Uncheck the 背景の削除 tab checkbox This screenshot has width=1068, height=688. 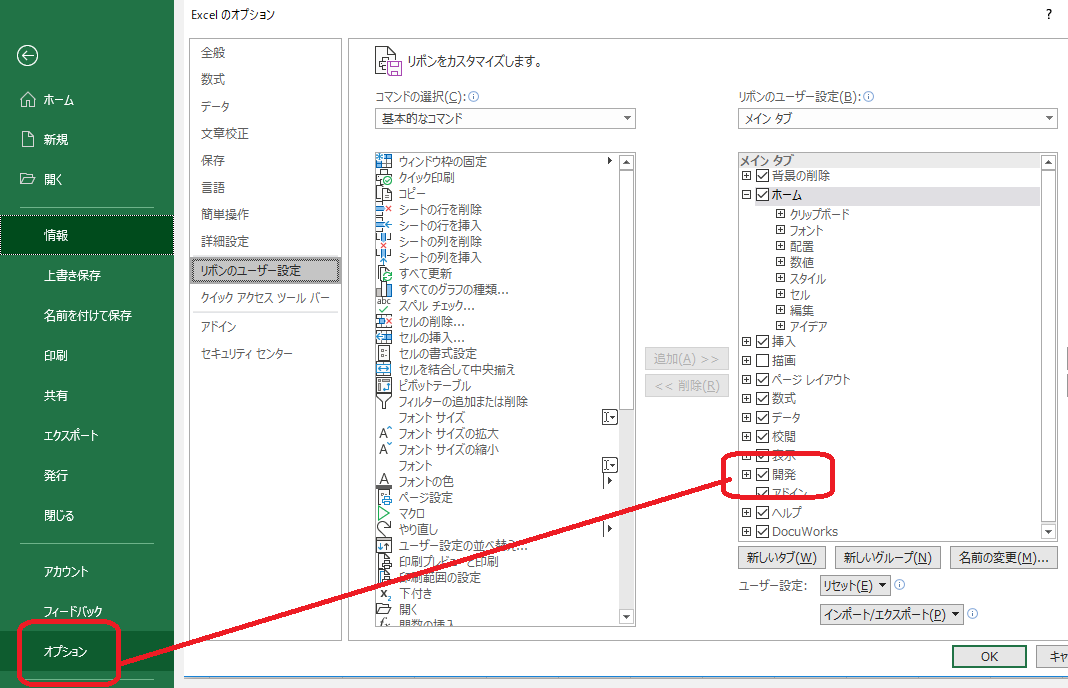coord(762,176)
